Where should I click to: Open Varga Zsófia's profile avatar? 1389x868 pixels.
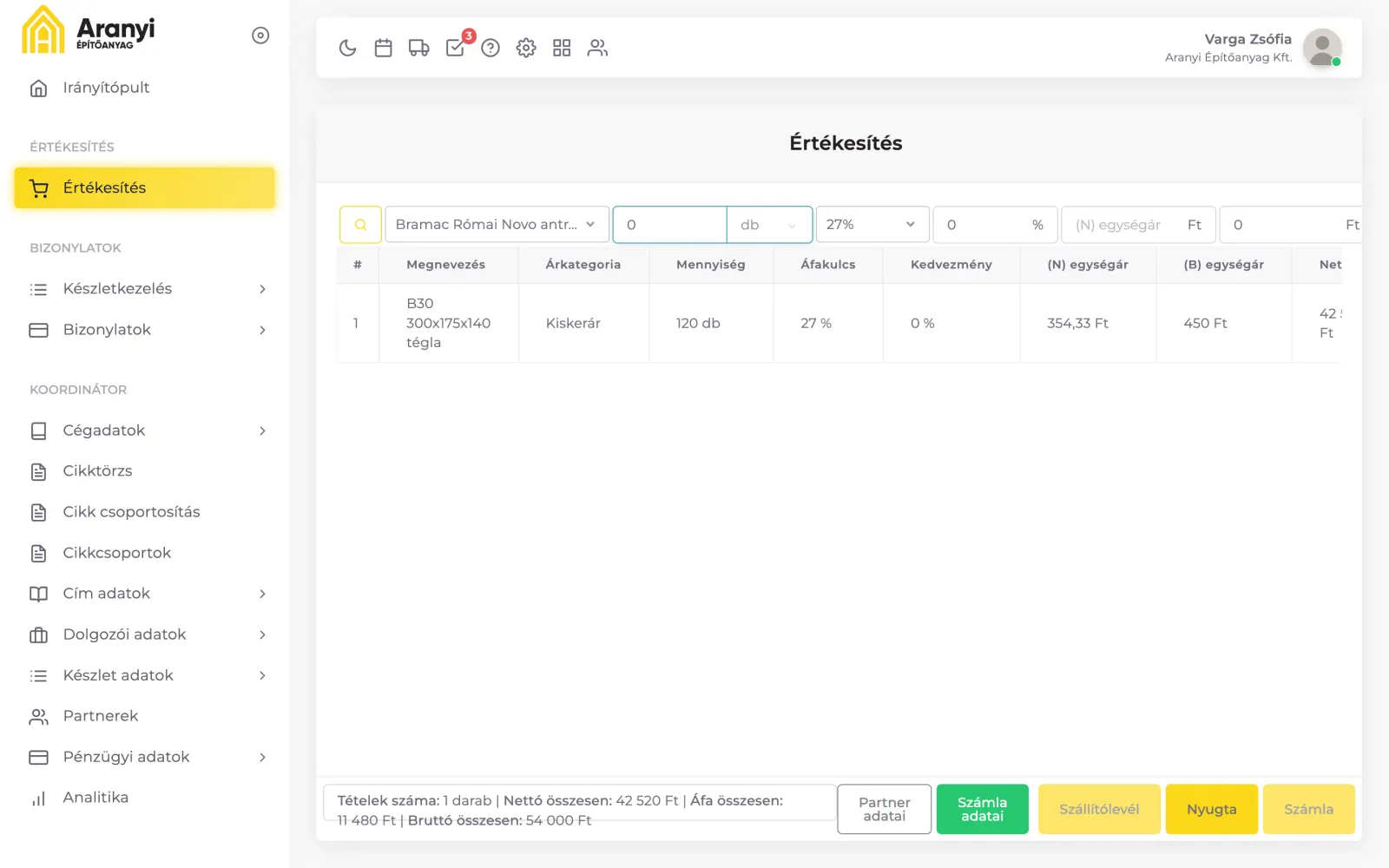(x=1322, y=48)
